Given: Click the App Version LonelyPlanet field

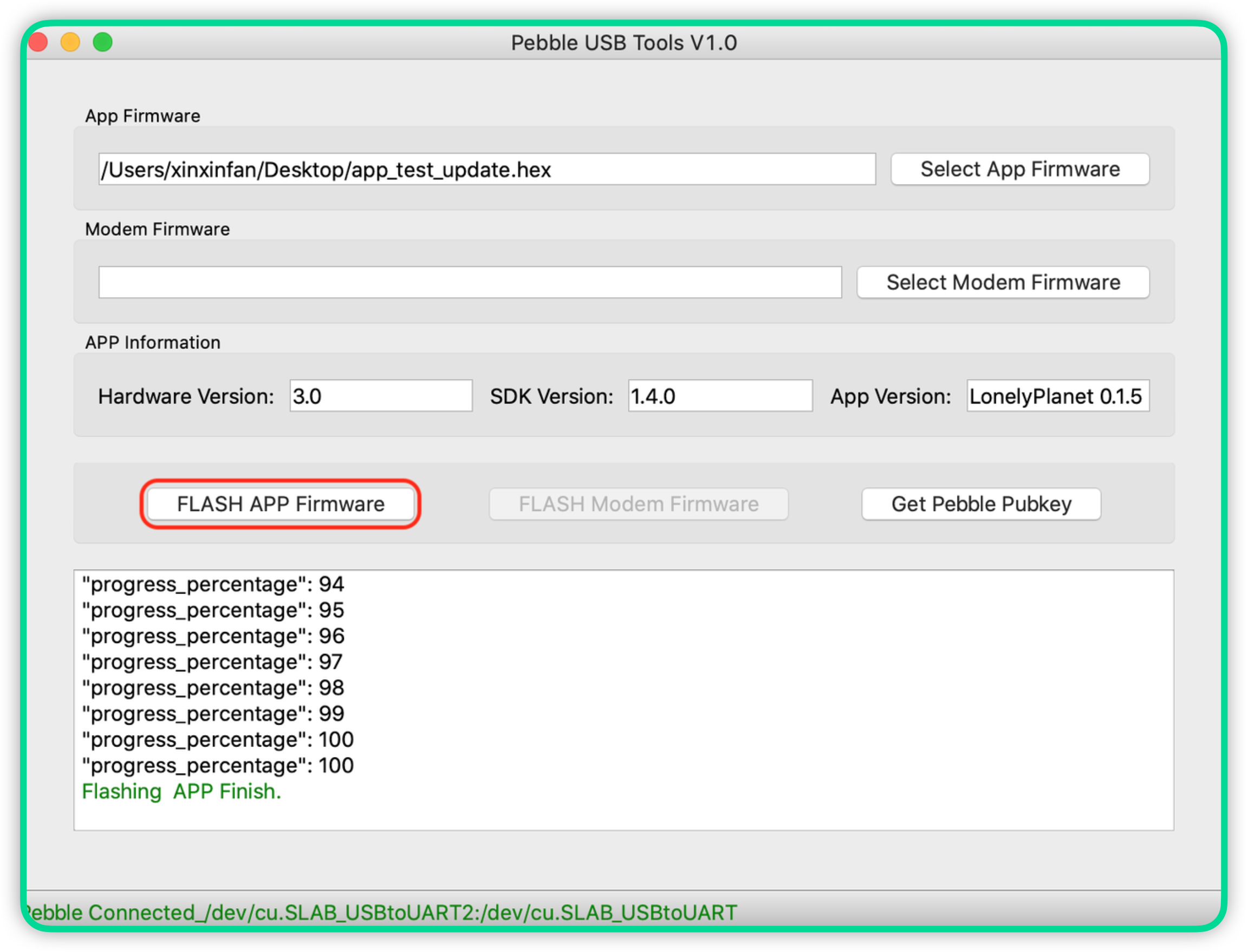Looking at the screenshot, I should pyautogui.click(x=1057, y=396).
